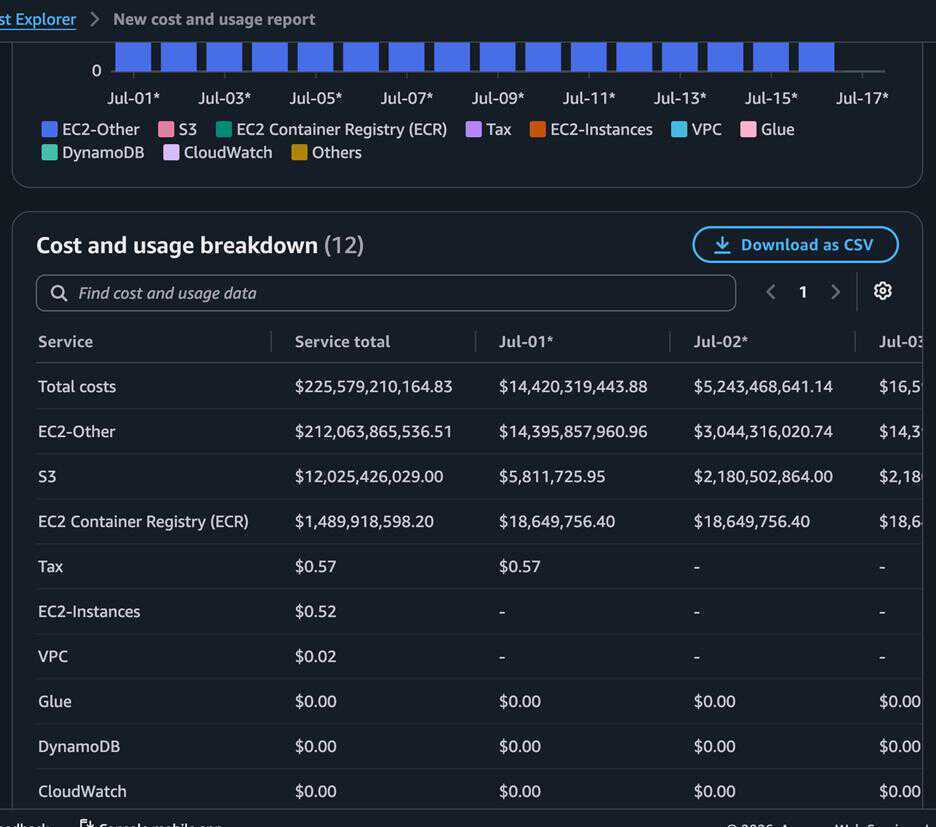Select the Jul-01 column header
This screenshot has height=827, width=936.
click(526, 342)
